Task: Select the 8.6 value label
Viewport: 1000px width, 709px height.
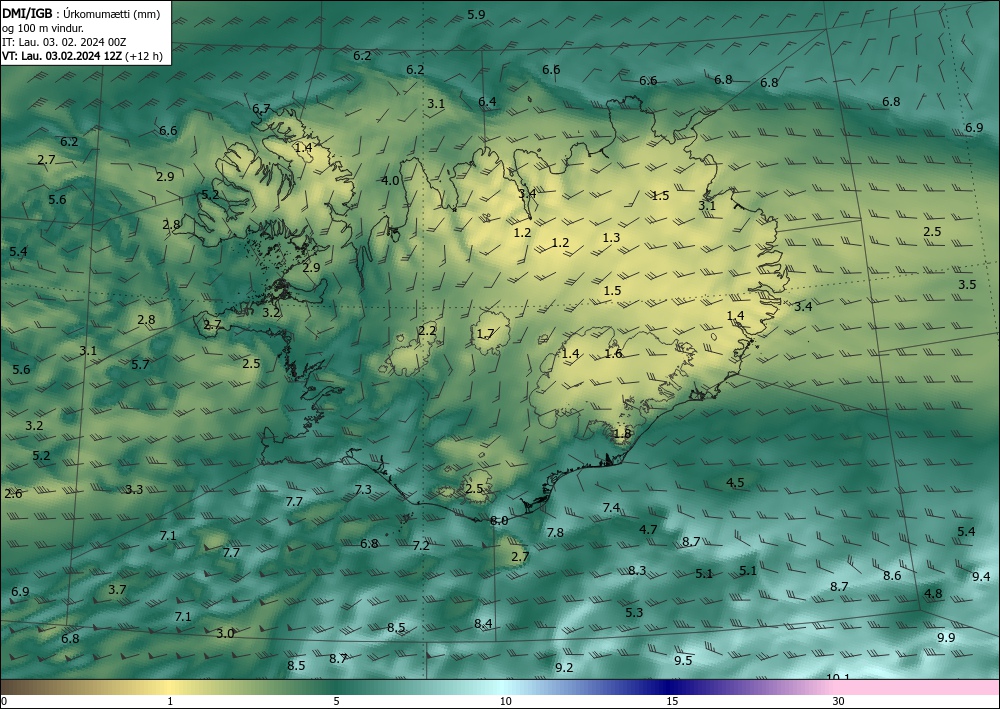Action: point(892,576)
